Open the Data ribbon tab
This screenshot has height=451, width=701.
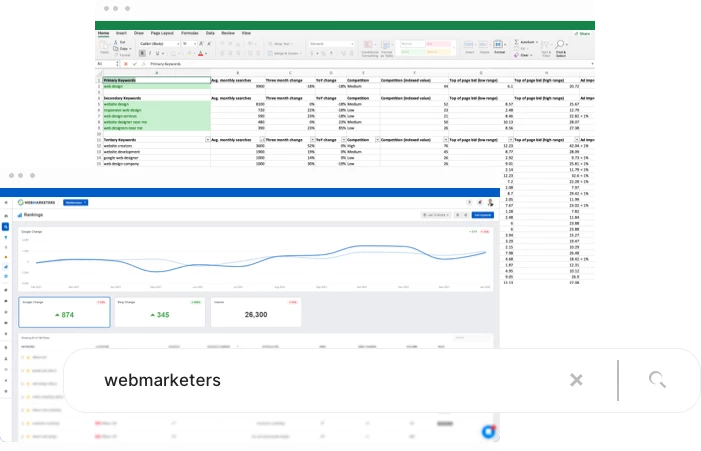click(210, 33)
